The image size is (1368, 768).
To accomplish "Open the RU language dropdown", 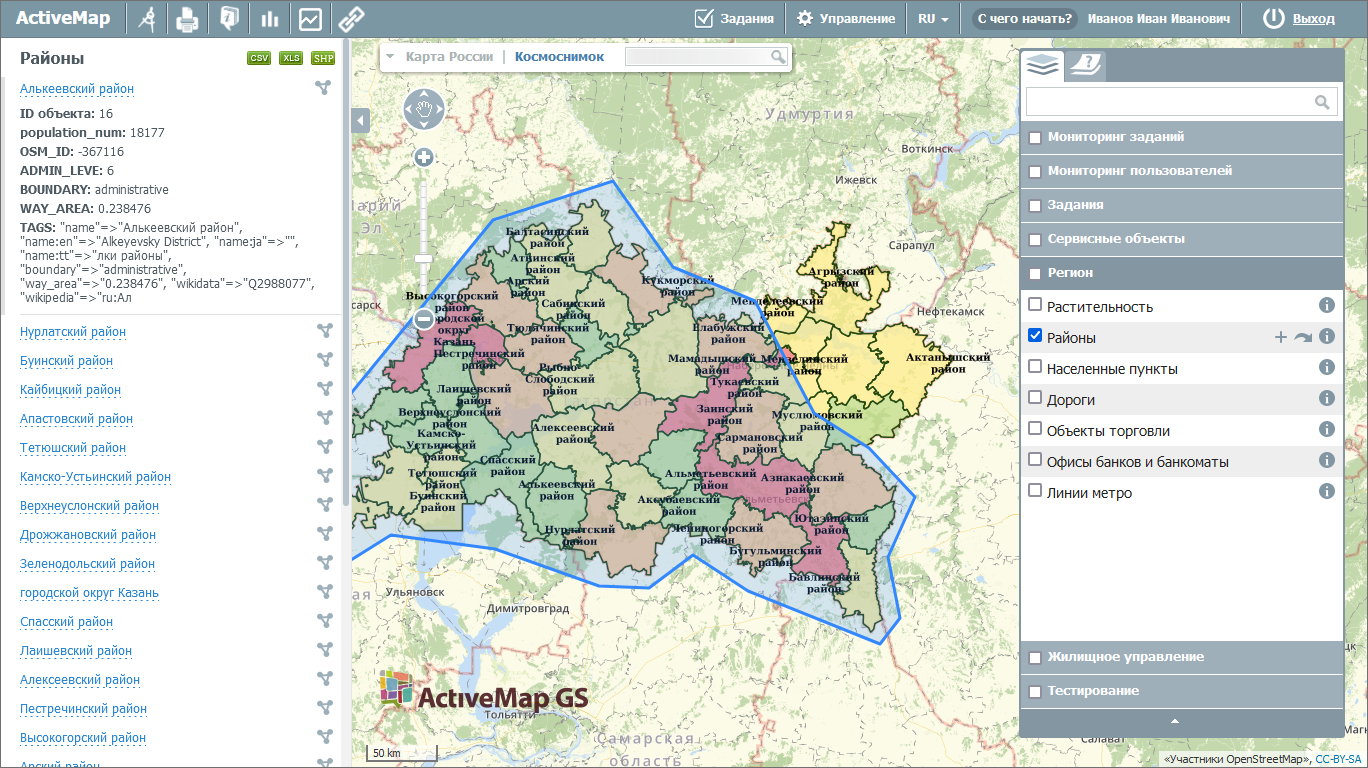I will pos(932,18).
